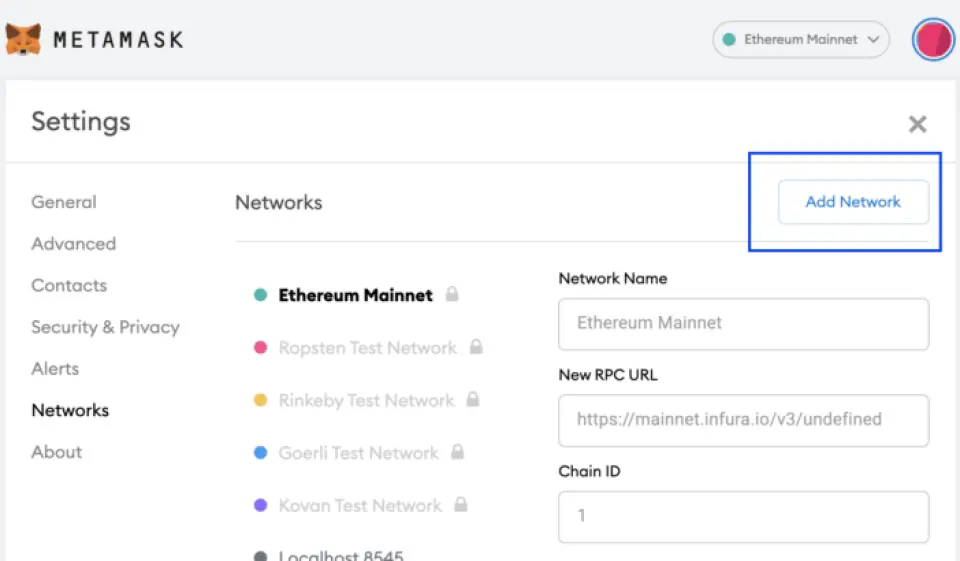Screen dimensions: 960x561
Task: Click the MetaMask fox logo
Action: click(23, 40)
